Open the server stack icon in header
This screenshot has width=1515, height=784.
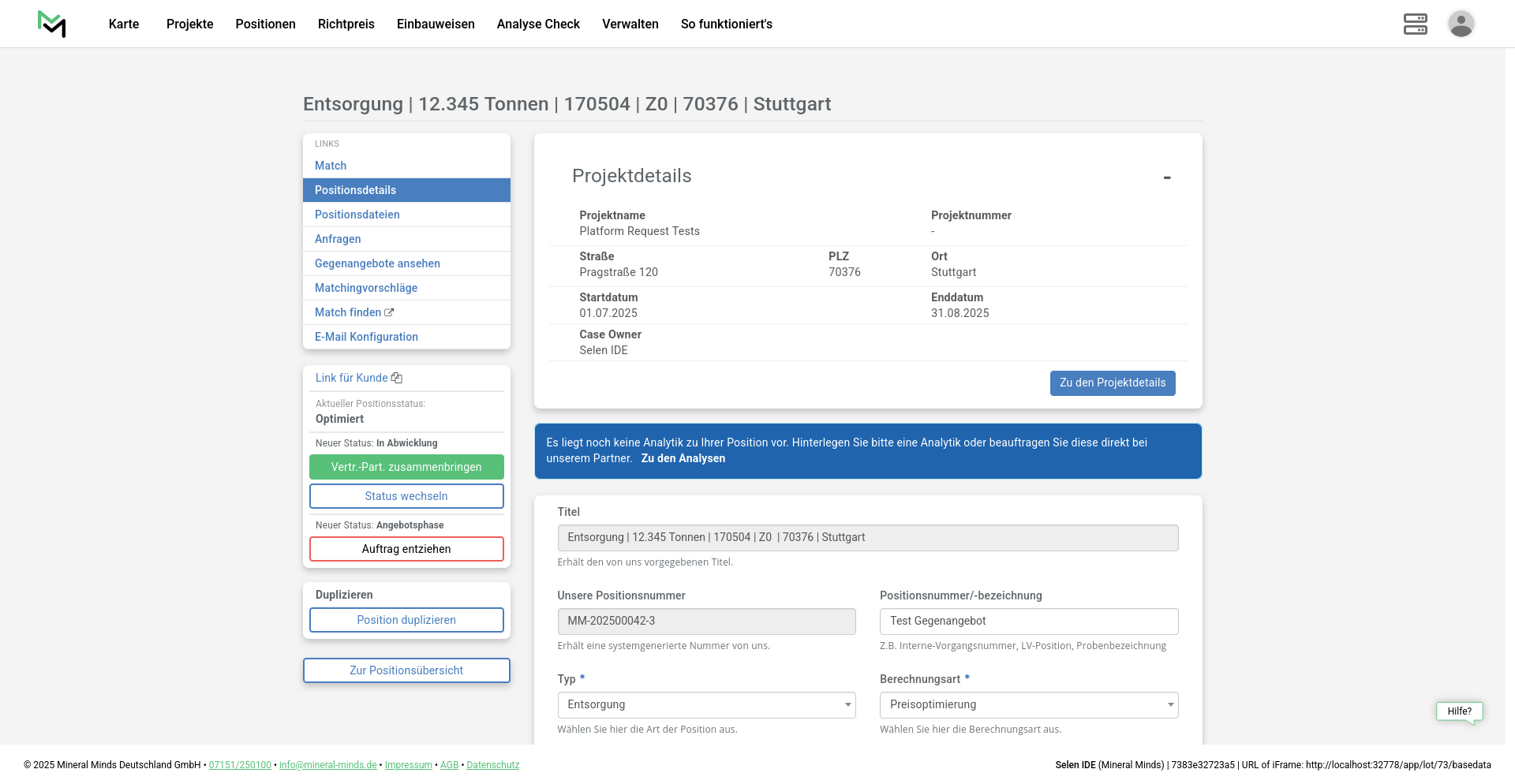pos(1415,24)
